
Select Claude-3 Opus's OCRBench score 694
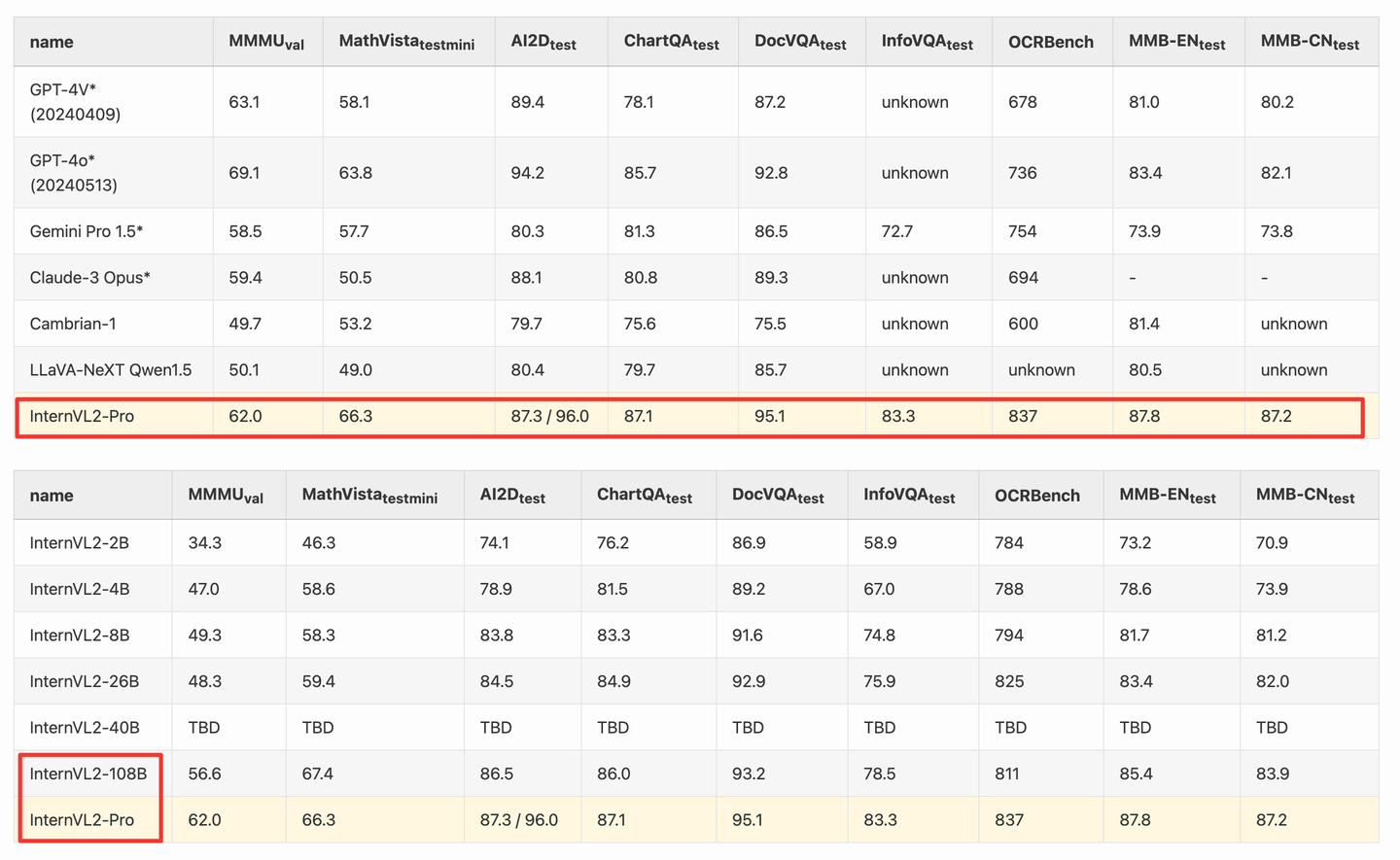1023,278
